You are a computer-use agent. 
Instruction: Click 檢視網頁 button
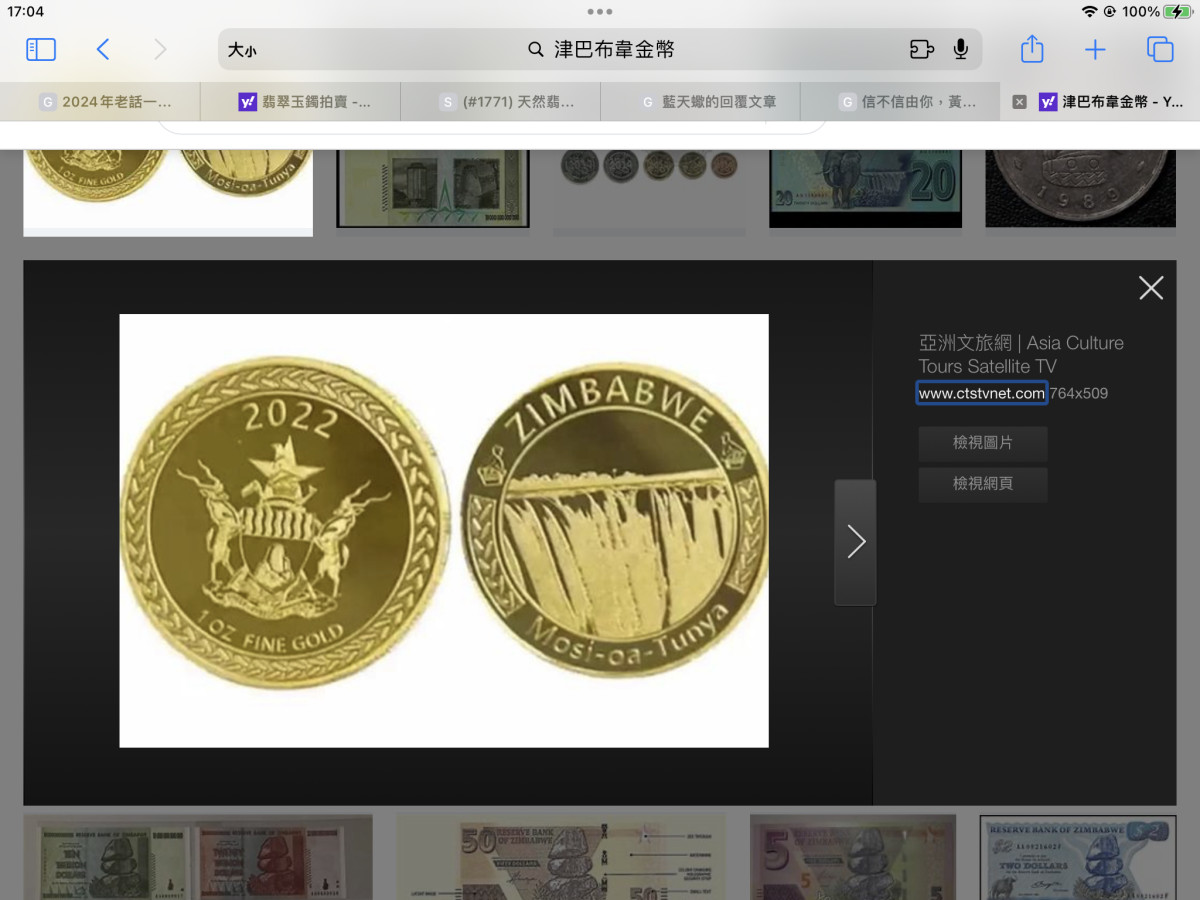point(983,484)
